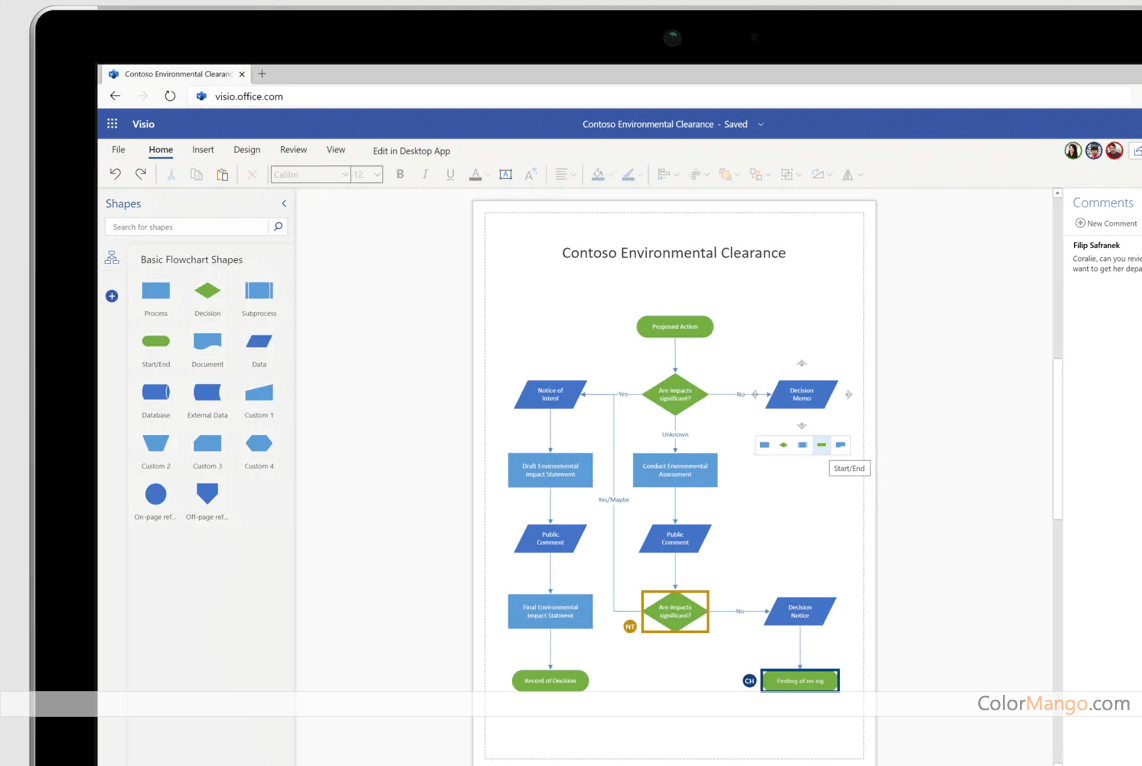Open the shape fill color picker
Image resolution: width=1142 pixels, height=766 pixels.
coord(602,175)
